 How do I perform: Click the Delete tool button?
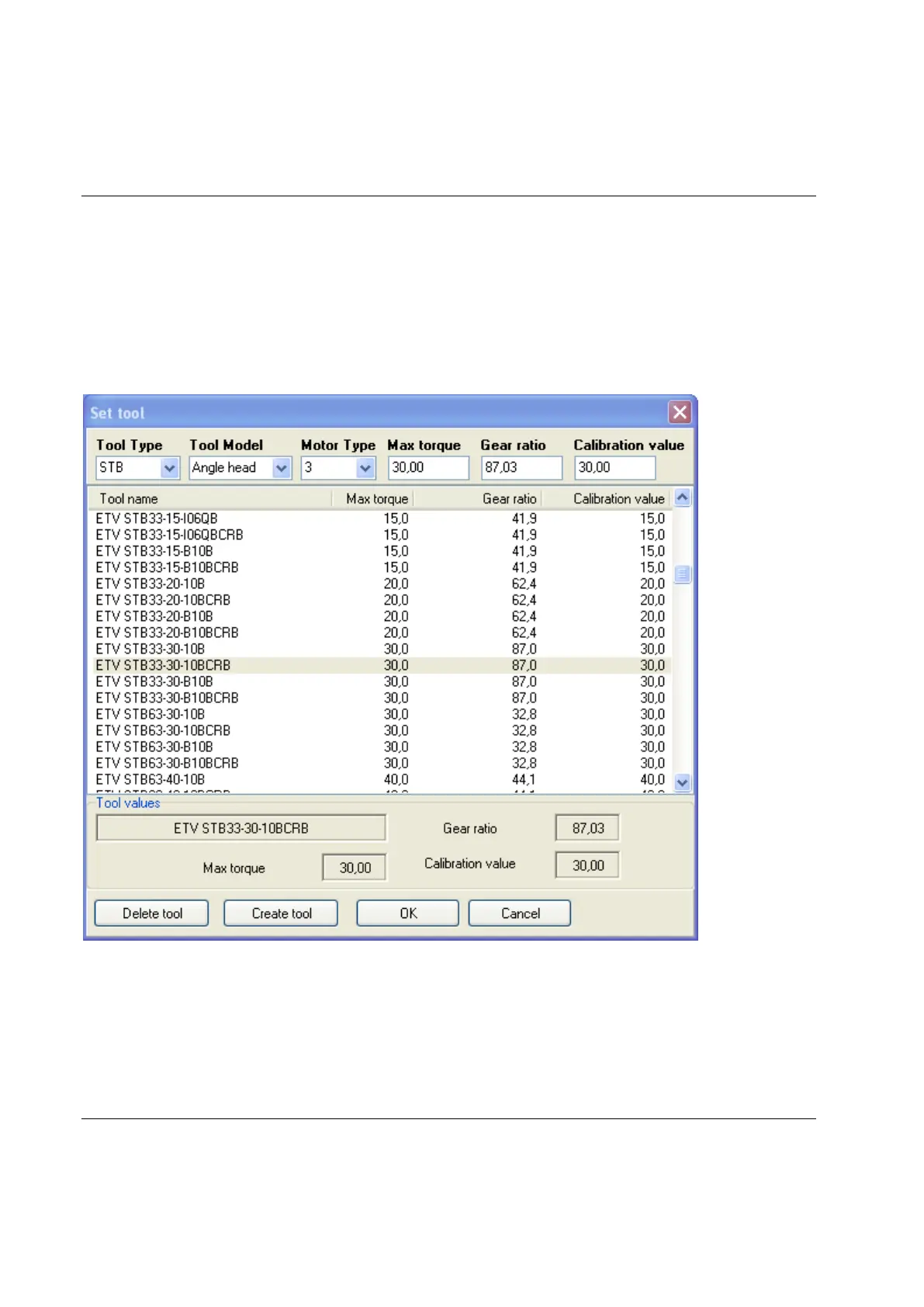(151, 914)
